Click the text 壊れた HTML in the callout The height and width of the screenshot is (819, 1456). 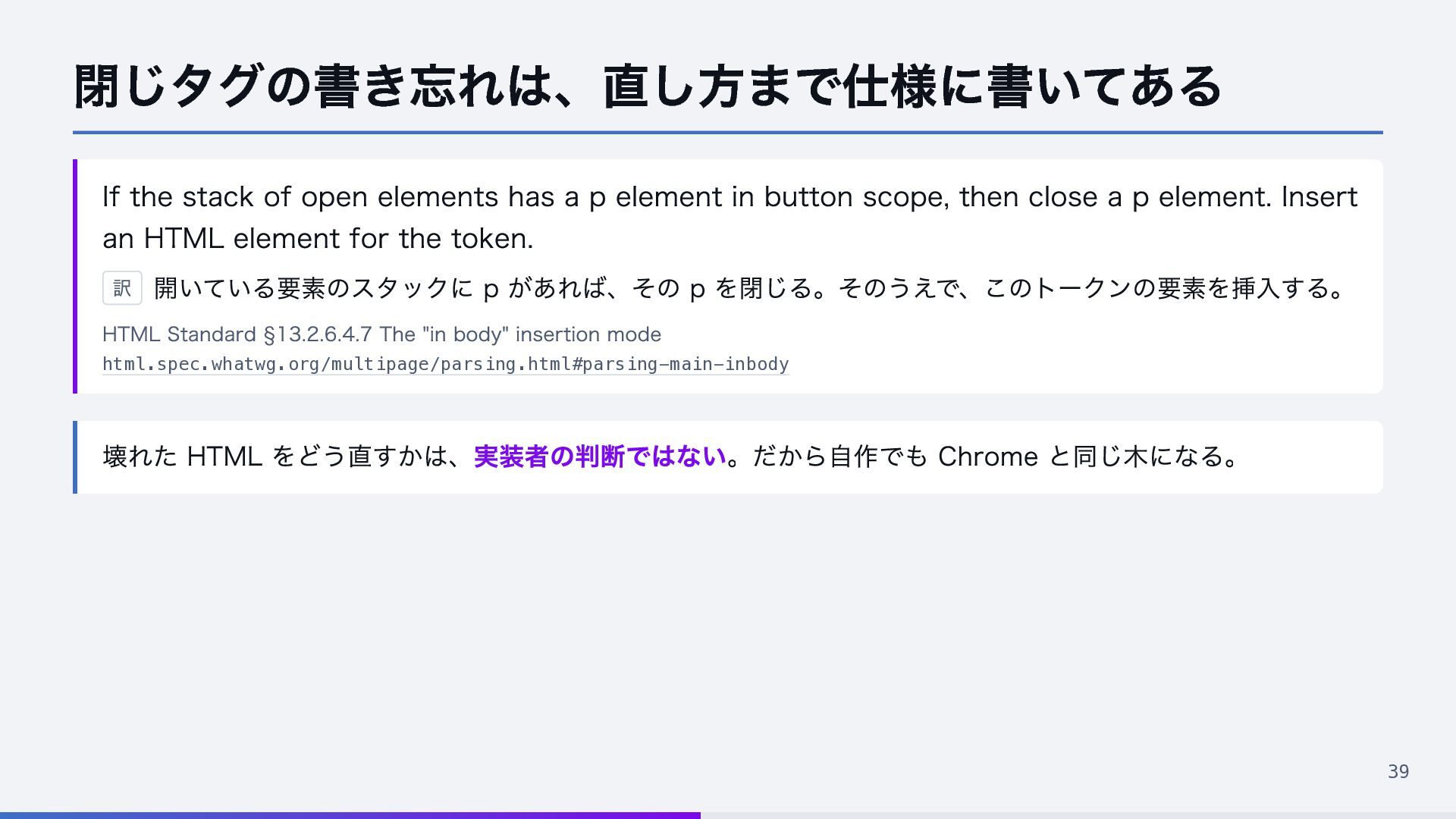(182, 457)
